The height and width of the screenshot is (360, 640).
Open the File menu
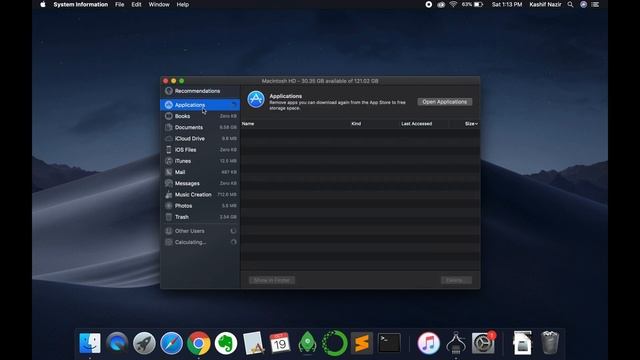click(x=120, y=4)
